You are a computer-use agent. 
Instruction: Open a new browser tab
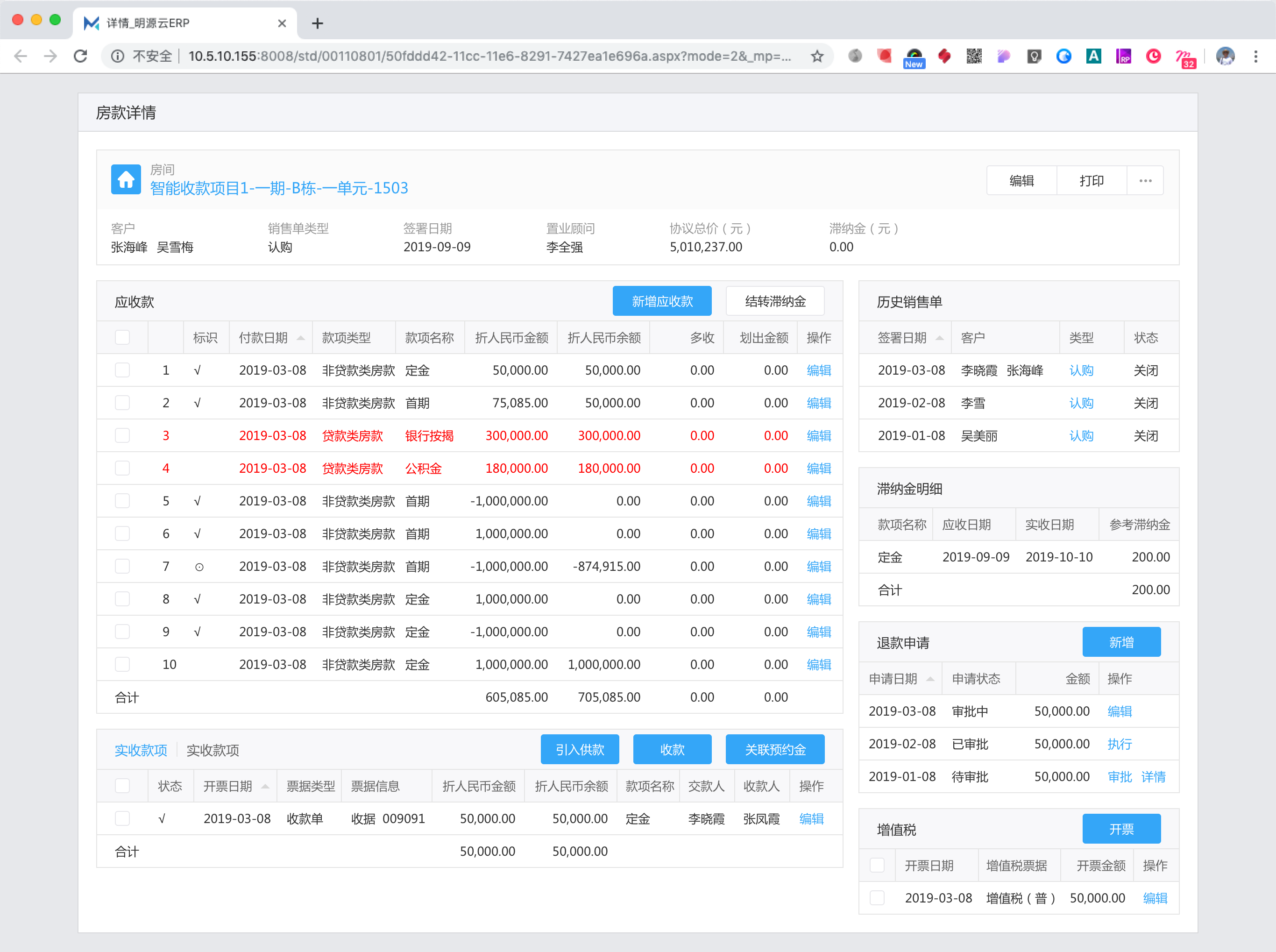tap(318, 23)
